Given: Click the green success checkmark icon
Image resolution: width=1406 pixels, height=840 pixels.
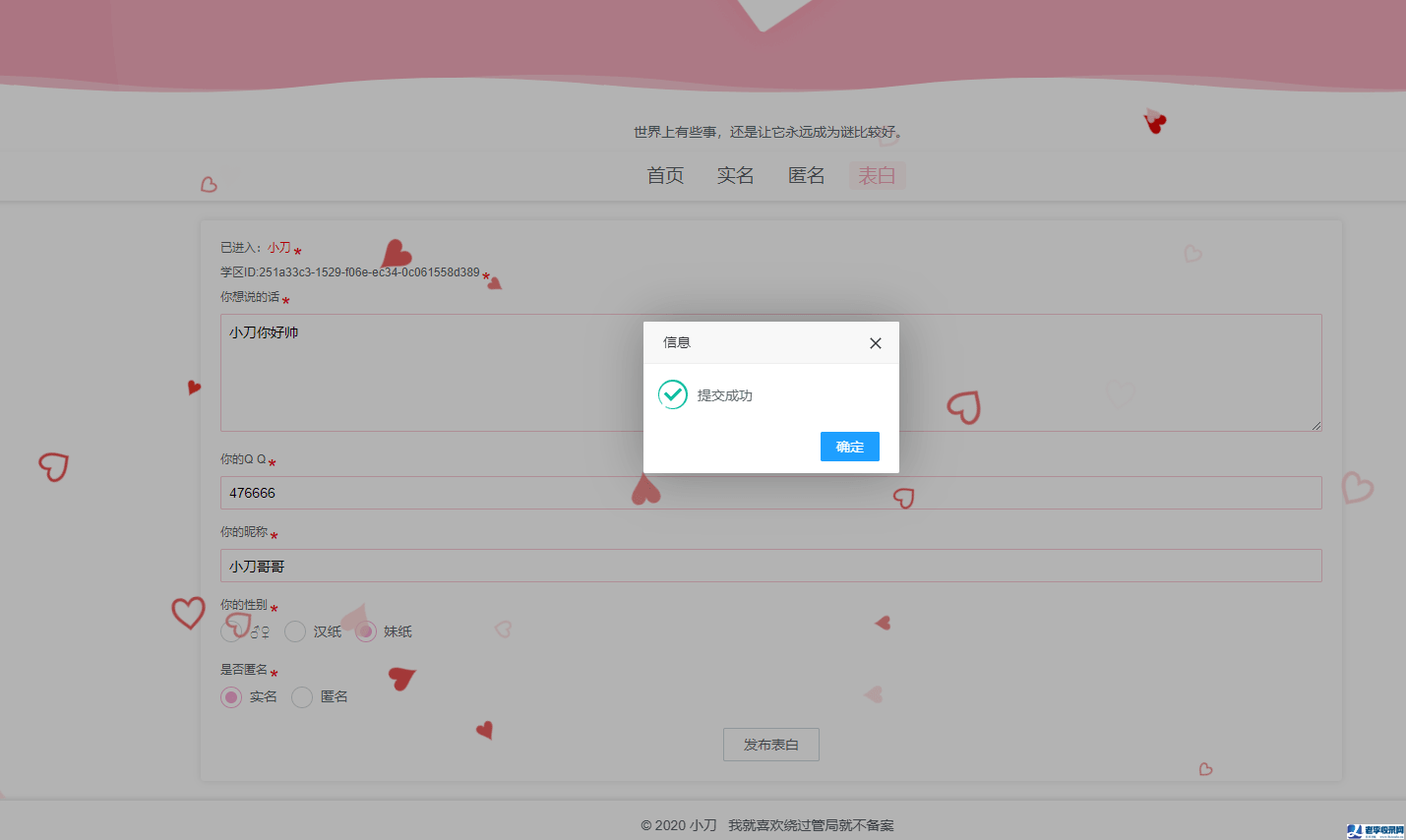Looking at the screenshot, I should click(x=672, y=394).
